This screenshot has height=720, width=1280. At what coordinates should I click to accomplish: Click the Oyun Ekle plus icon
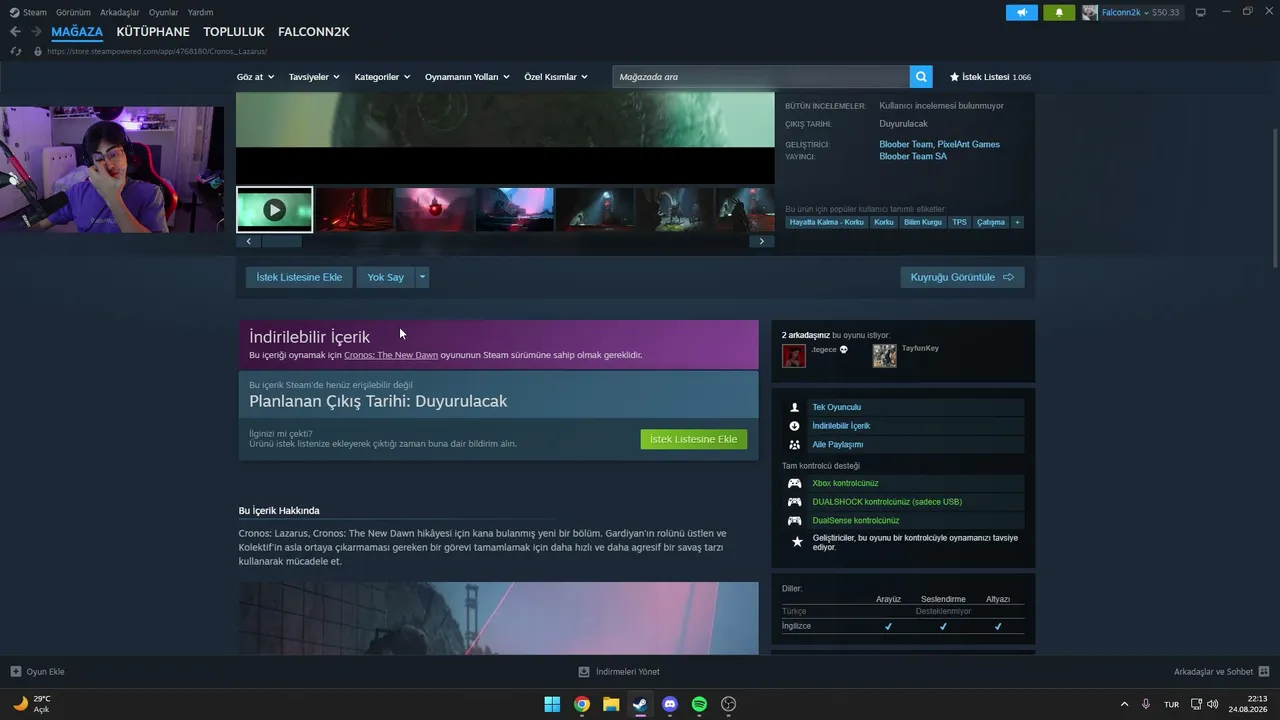(15, 672)
